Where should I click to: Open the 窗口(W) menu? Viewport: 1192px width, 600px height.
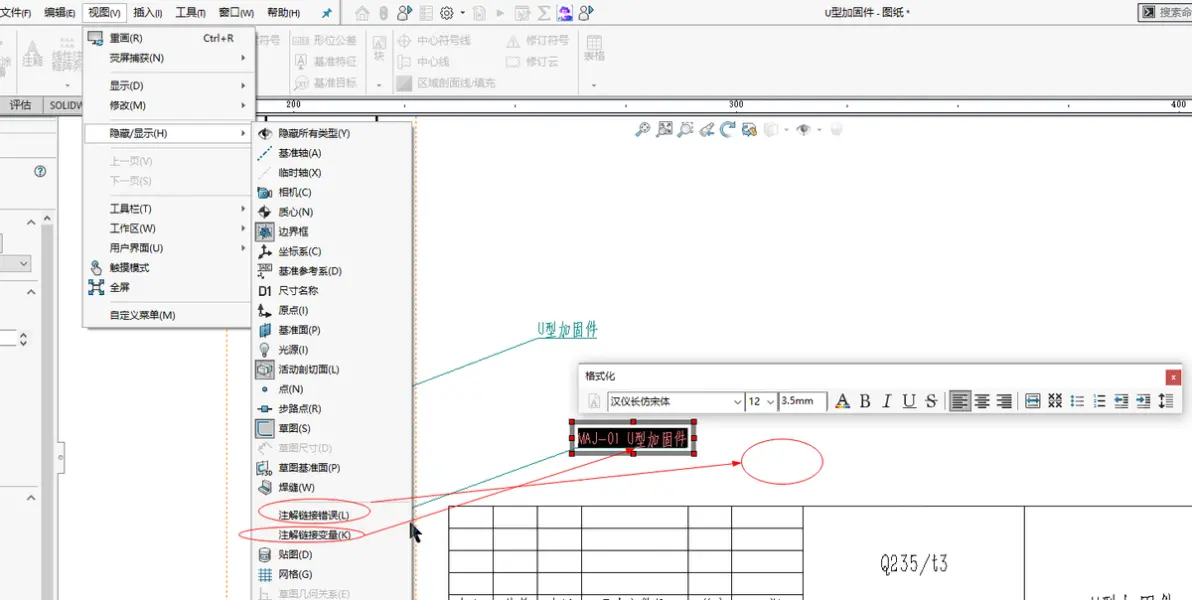[236, 13]
